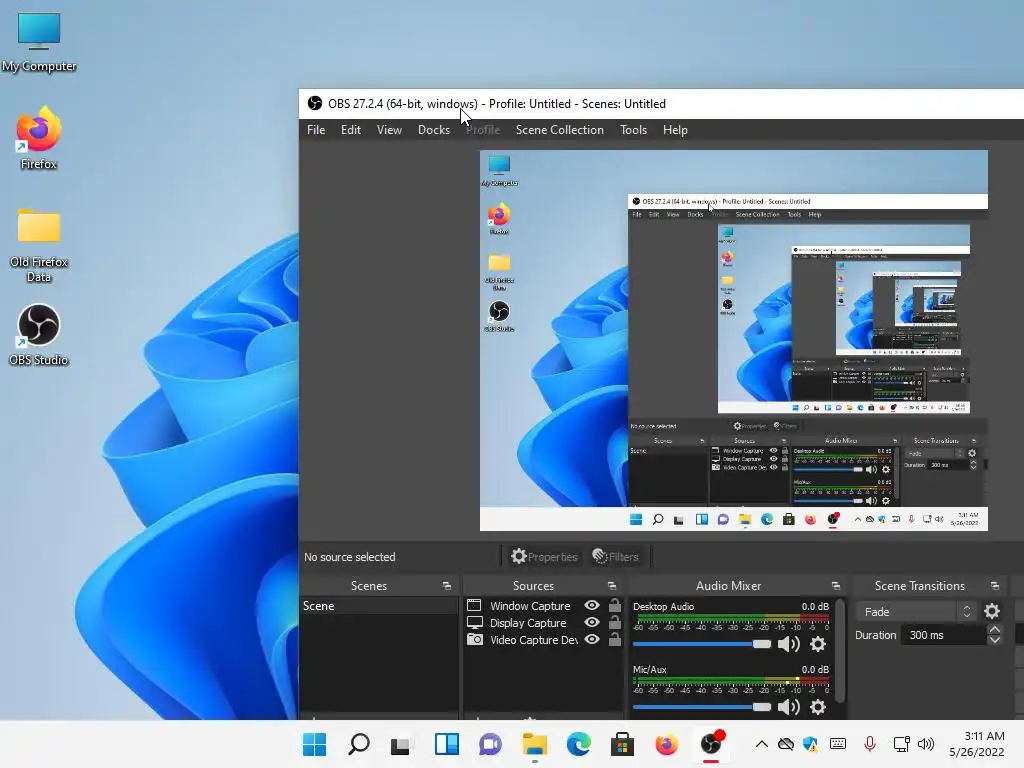This screenshot has height=768, width=1024.
Task: Open My Computer desktop icon
Action: click(39, 42)
